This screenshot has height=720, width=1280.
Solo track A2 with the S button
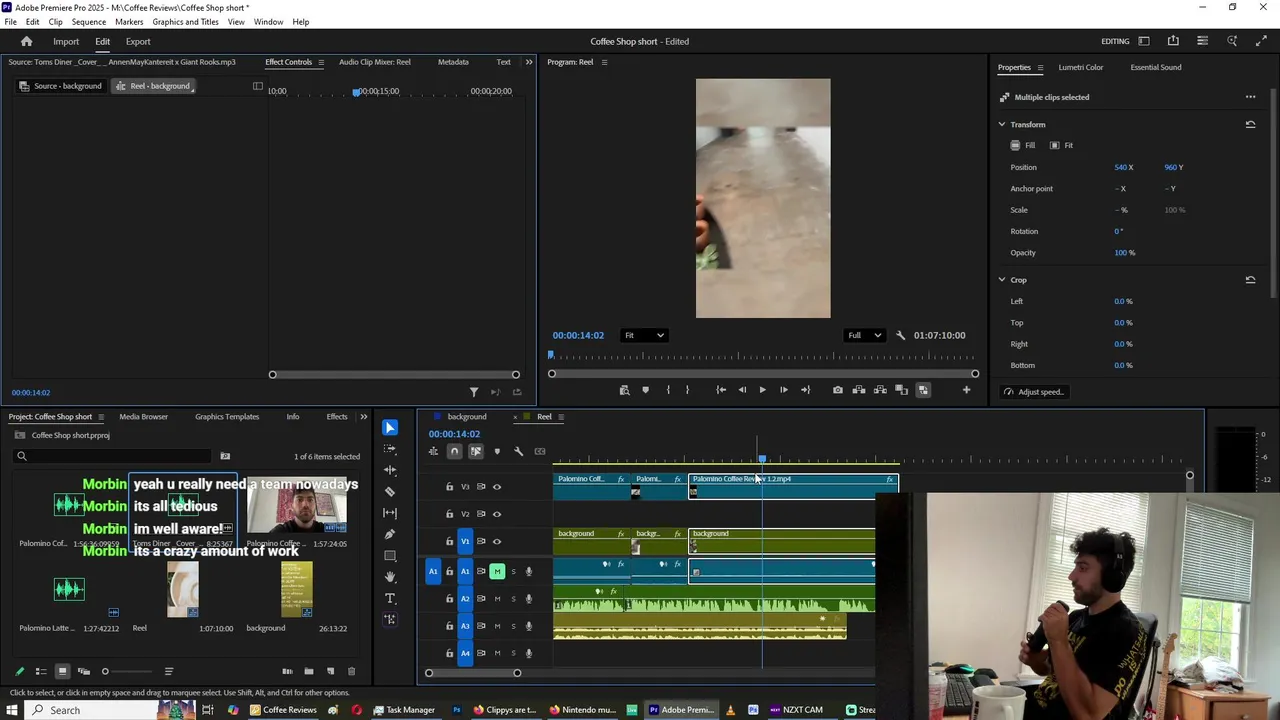(513, 599)
